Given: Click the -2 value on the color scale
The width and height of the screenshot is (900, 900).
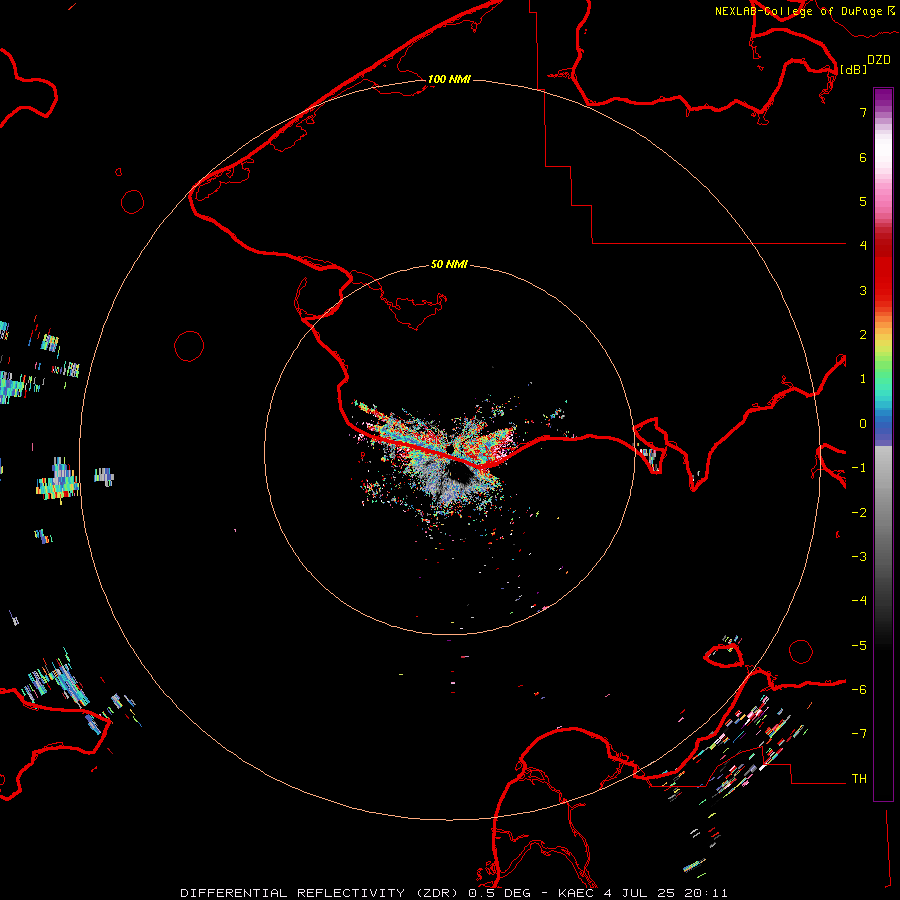Looking at the screenshot, I should [859, 513].
